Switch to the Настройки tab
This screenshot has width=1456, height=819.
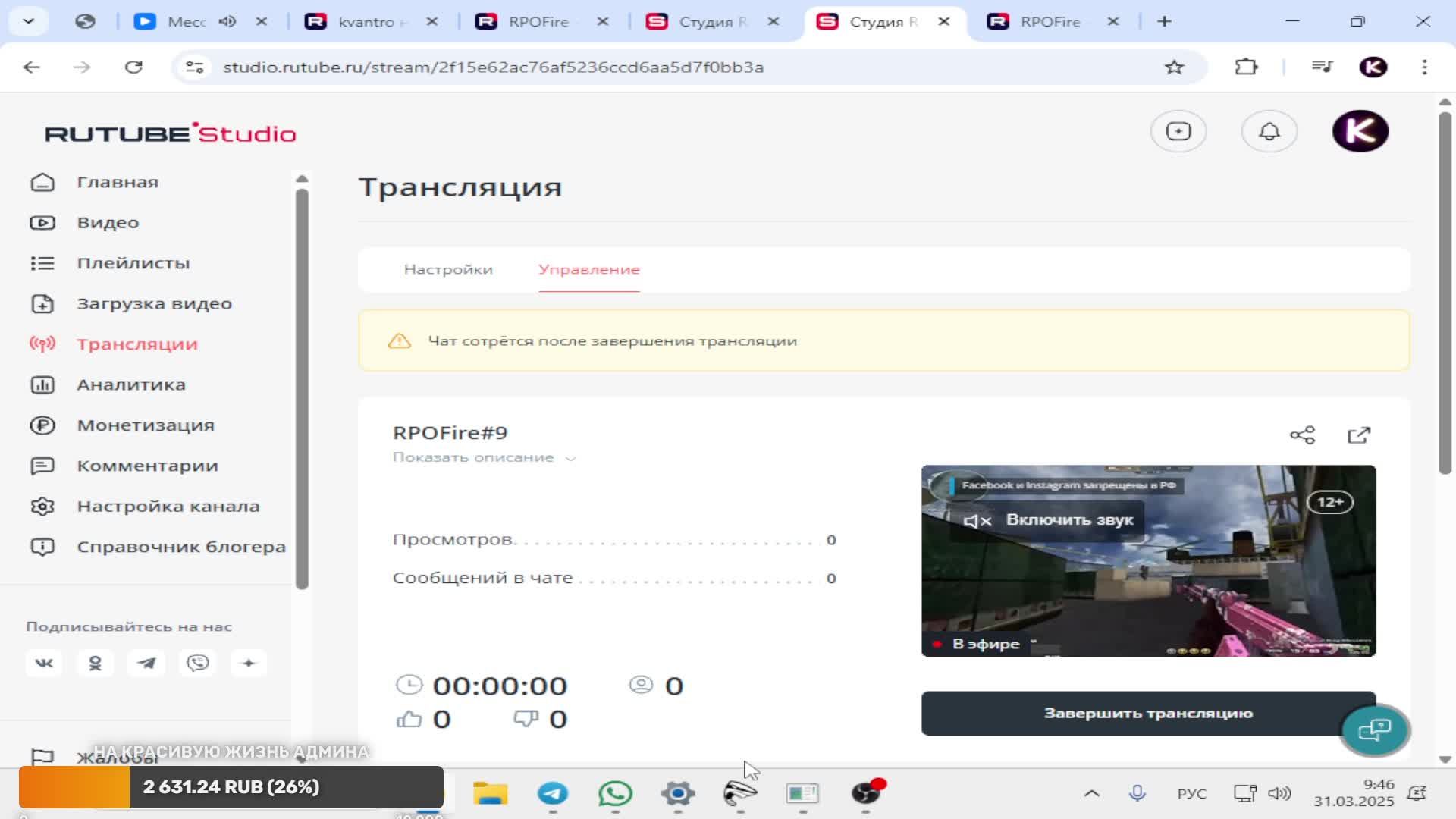pyautogui.click(x=447, y=269)
